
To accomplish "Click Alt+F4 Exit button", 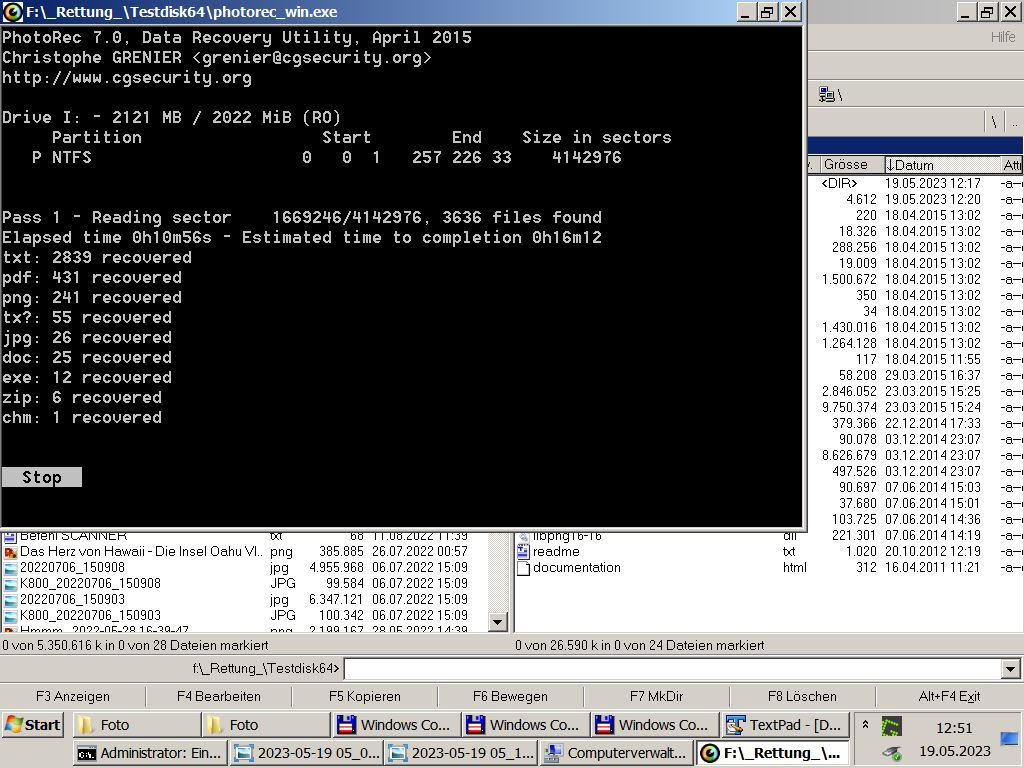I will pyautogui.click(x=949, y=696).
